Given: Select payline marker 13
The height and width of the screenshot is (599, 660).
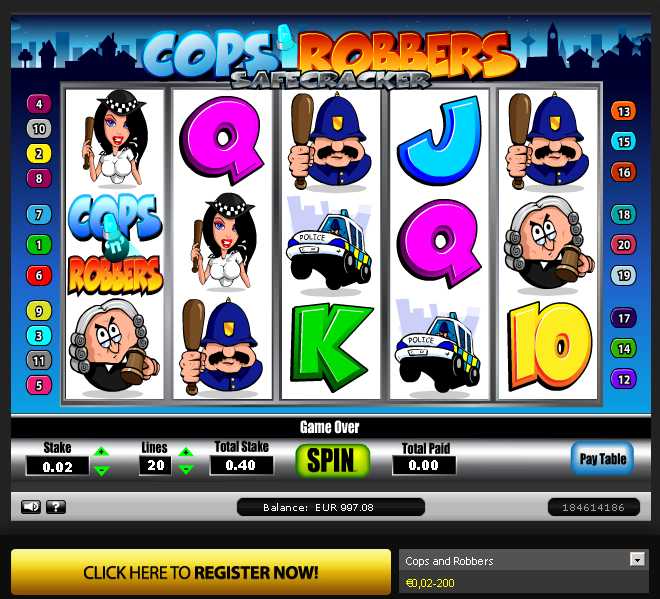Looking at the screenshot, I should click(x=623, y=112).
